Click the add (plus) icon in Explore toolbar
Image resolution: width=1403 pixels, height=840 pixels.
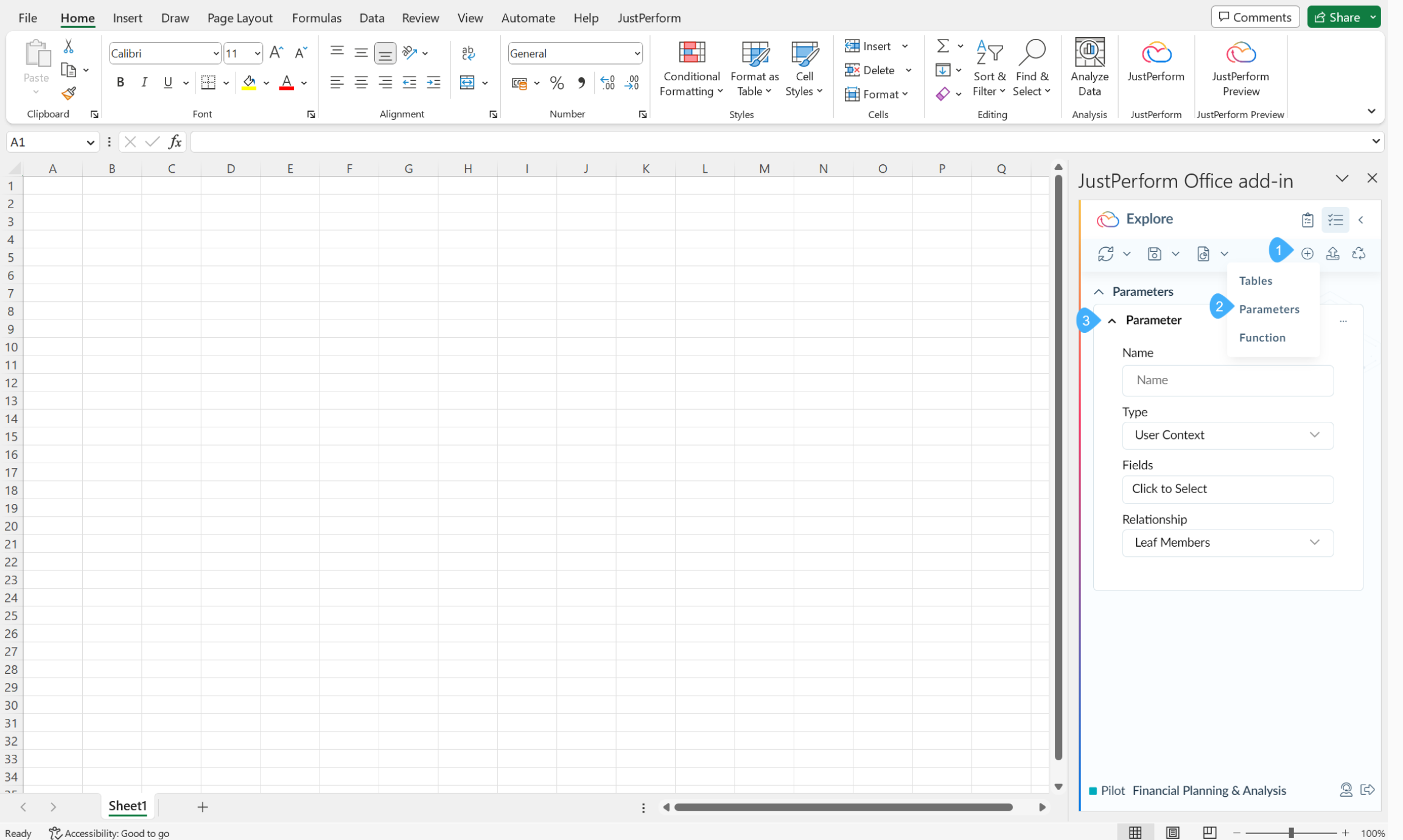(x=1307, y=253)
